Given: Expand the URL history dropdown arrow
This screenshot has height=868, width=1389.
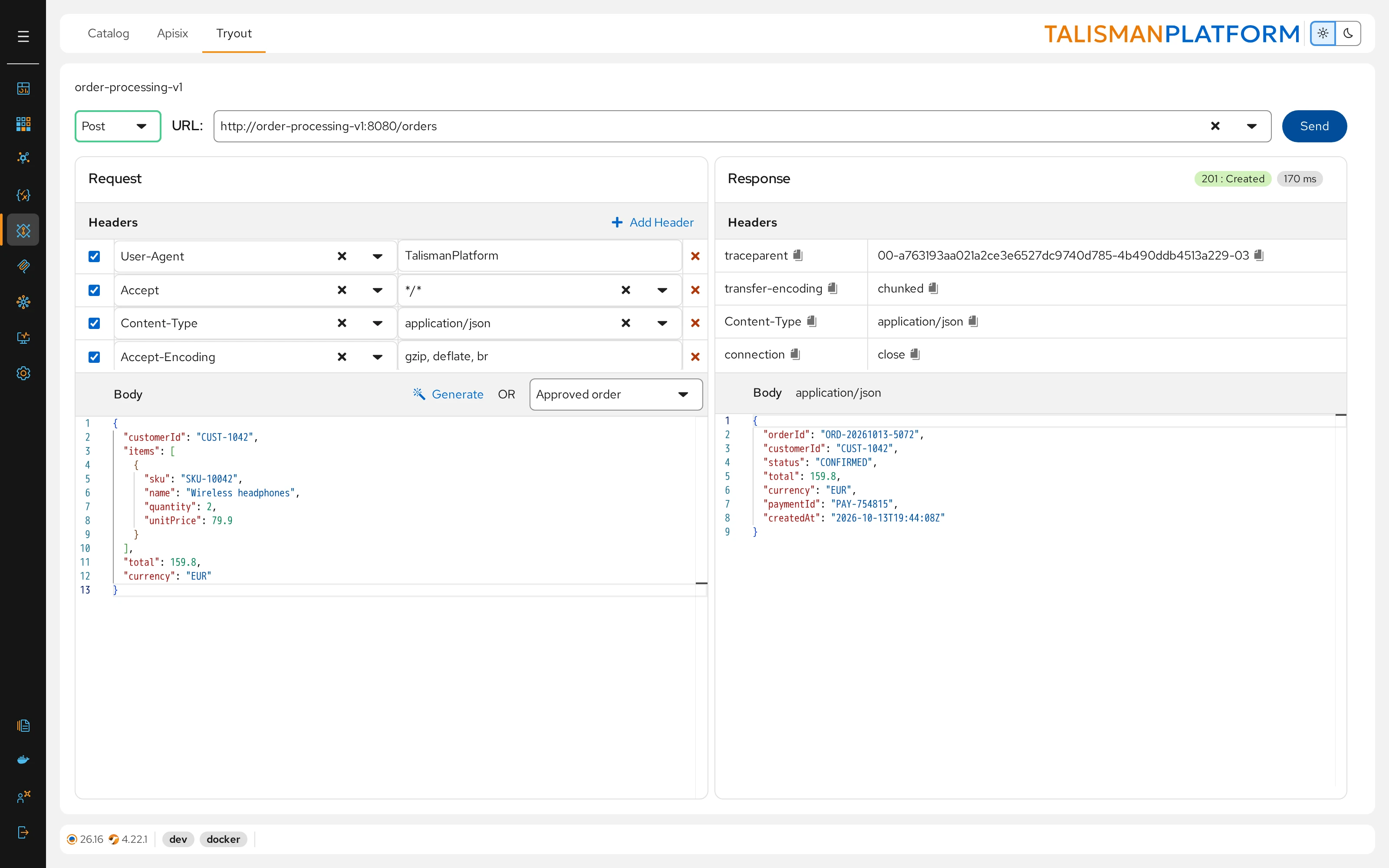Looking at the screenshot, I should (x=1252, y=126).
